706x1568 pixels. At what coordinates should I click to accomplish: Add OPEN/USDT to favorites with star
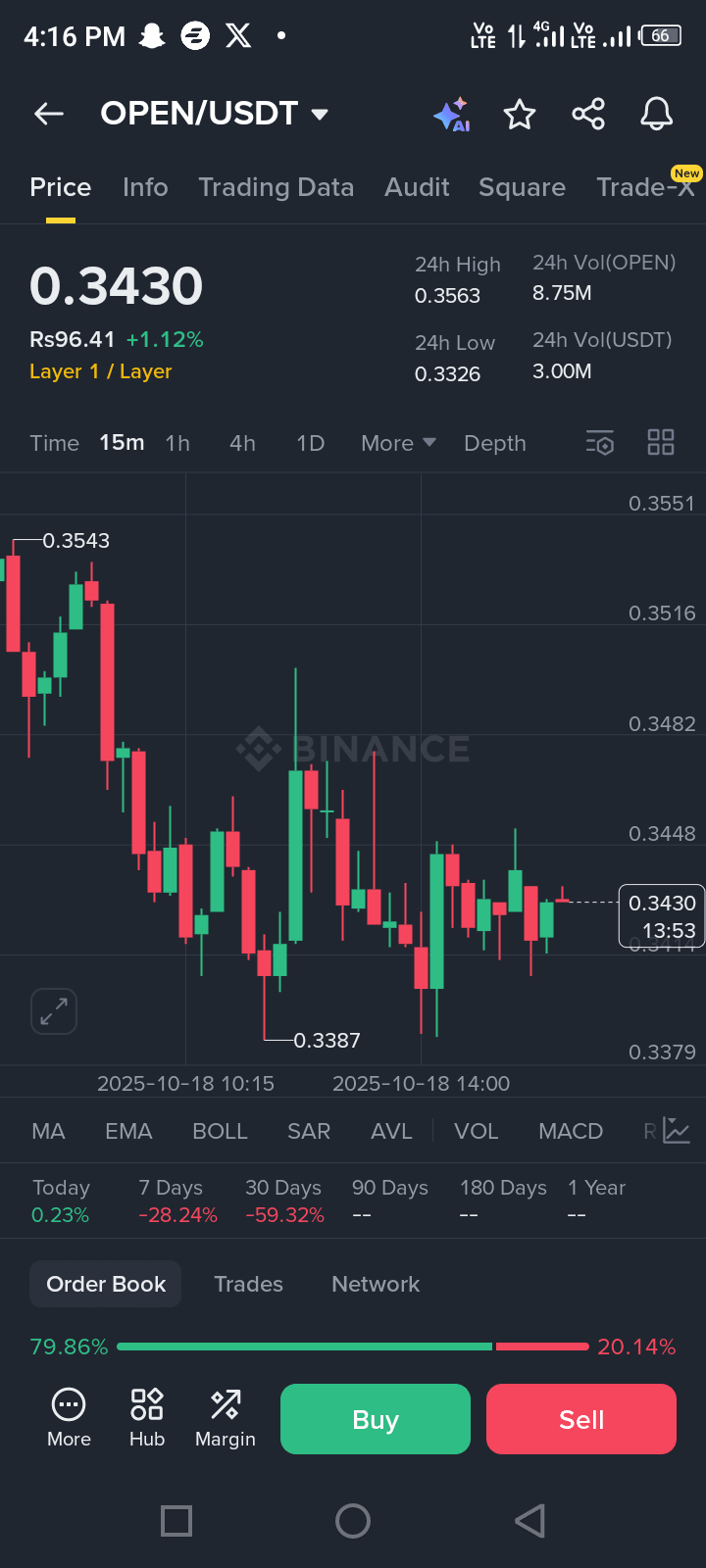[520, 115]
